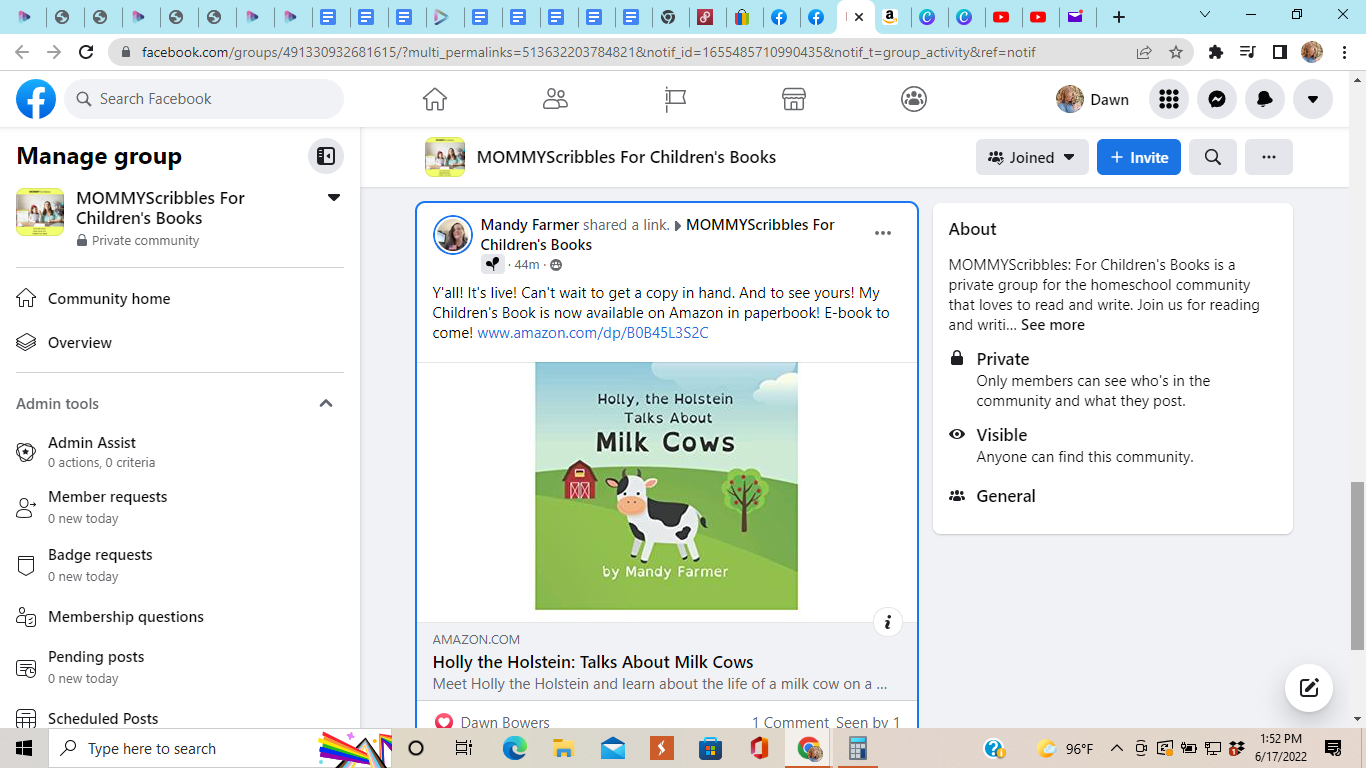Open the Account dropdown arrow
1366x768 pixels.
[1313, 99]
